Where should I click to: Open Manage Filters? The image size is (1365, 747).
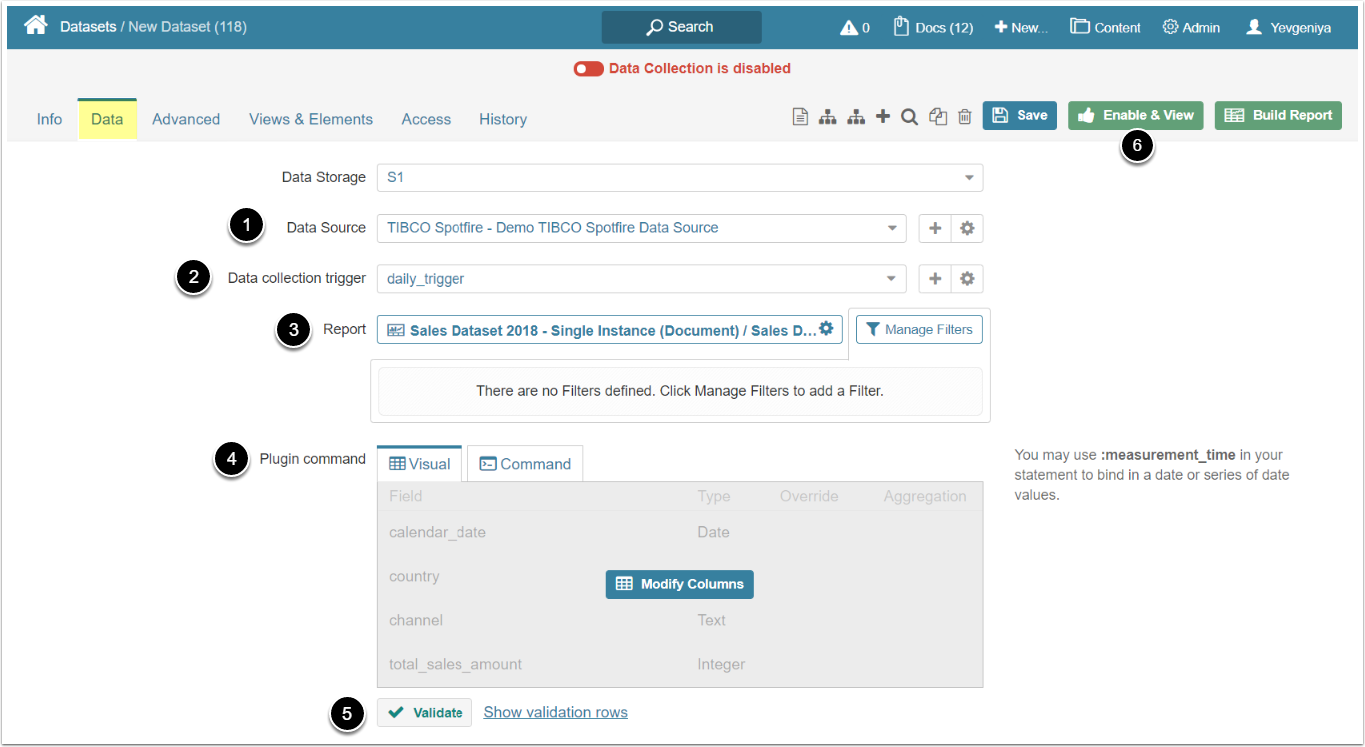(x=919, y=329)
